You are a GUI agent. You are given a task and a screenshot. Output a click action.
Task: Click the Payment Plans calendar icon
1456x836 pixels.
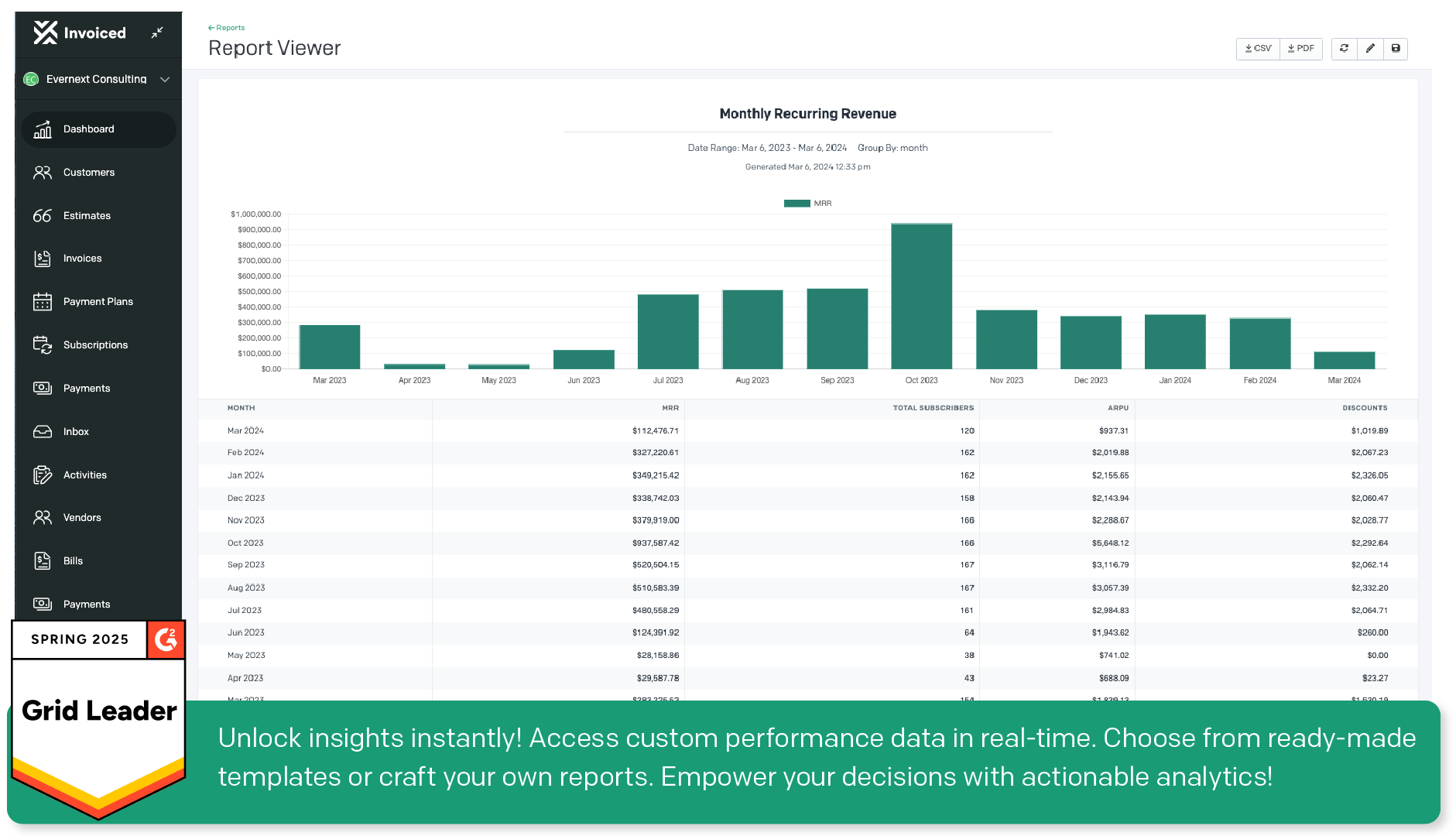(x=43, y=302)
